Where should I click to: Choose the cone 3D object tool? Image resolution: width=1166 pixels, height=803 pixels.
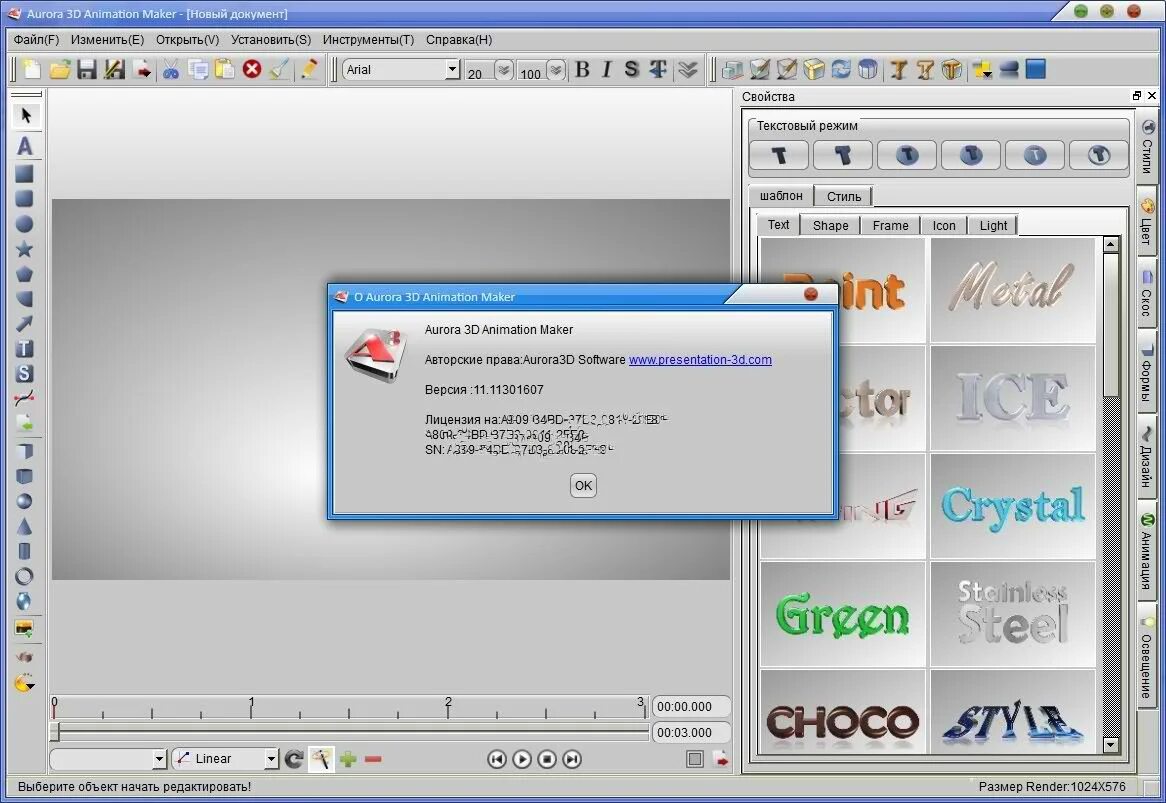click(24, 526)
